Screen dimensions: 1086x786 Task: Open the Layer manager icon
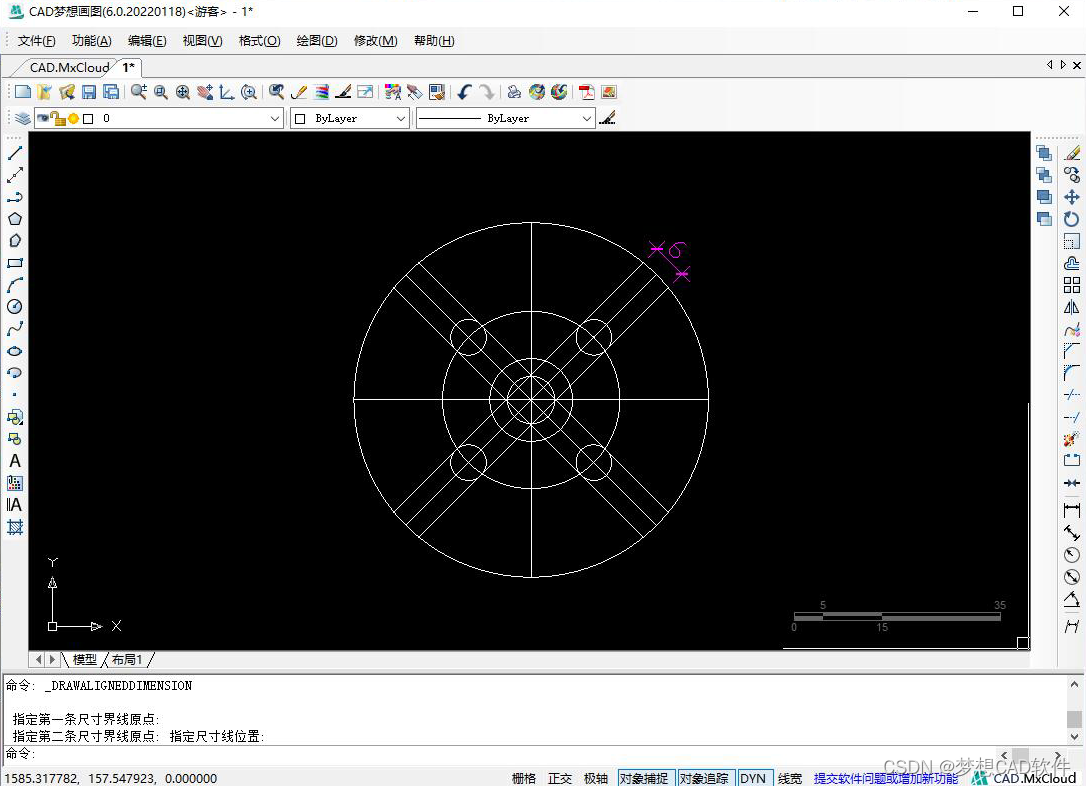(23, 118)
